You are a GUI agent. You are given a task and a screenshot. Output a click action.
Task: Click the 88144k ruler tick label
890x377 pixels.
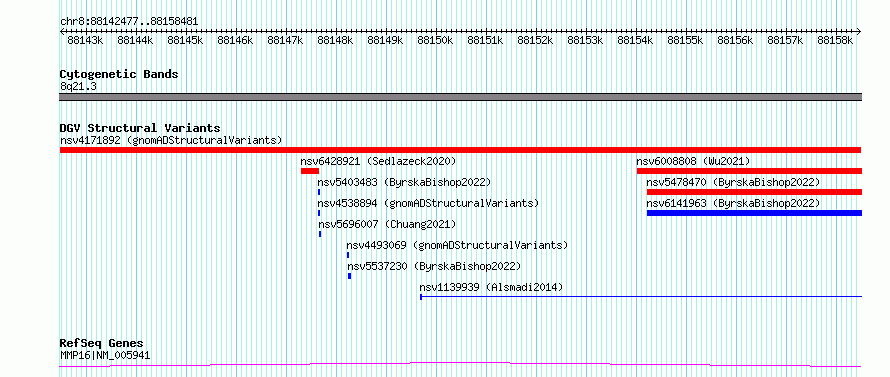(135, 41)
